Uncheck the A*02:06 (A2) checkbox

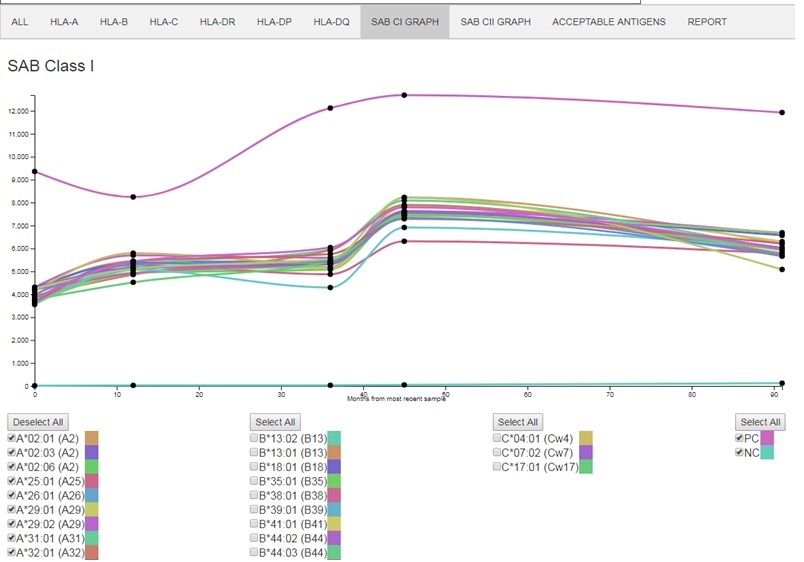click(12, 467)
